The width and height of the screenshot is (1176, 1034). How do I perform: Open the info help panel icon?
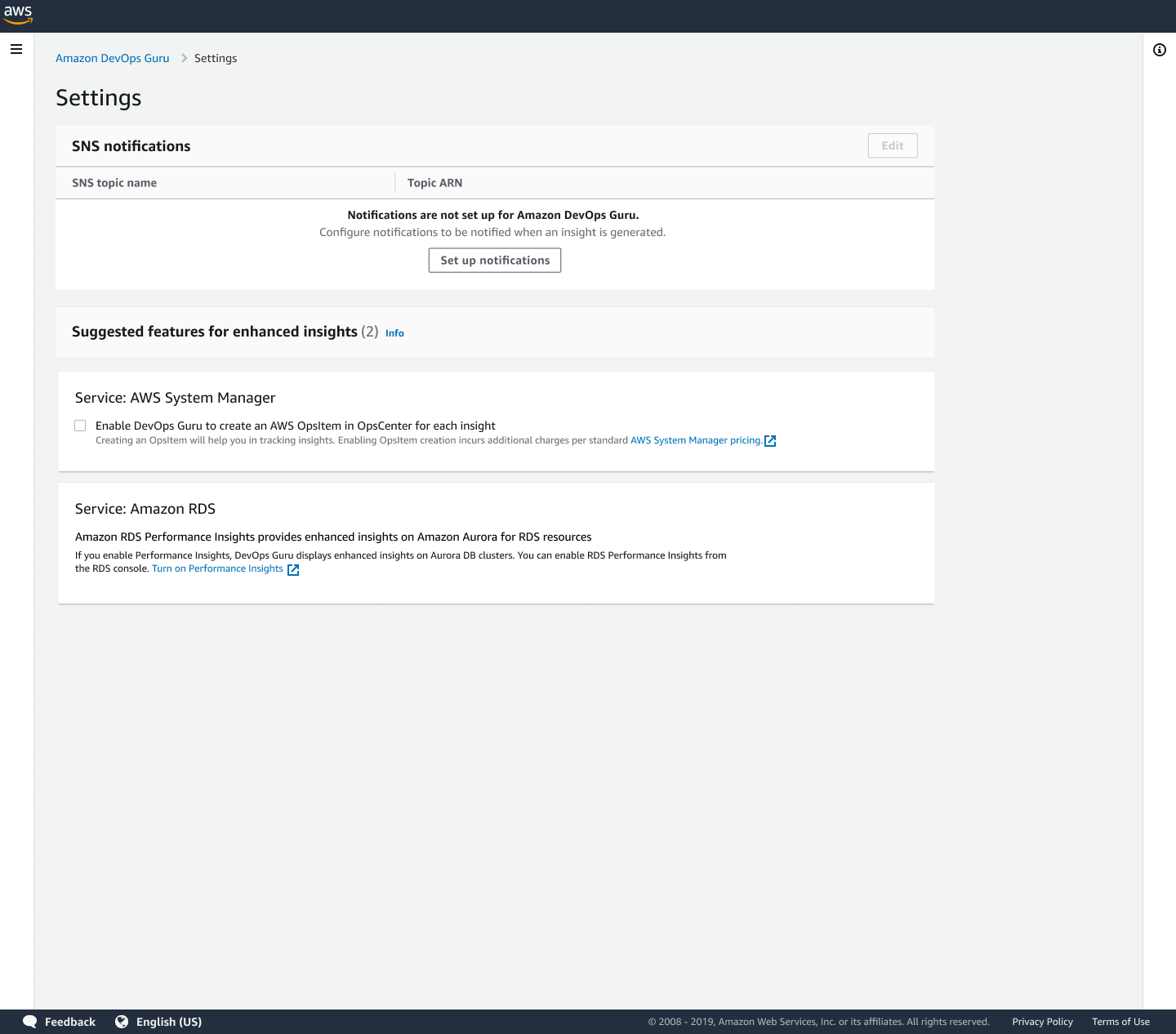point(1159,50)
